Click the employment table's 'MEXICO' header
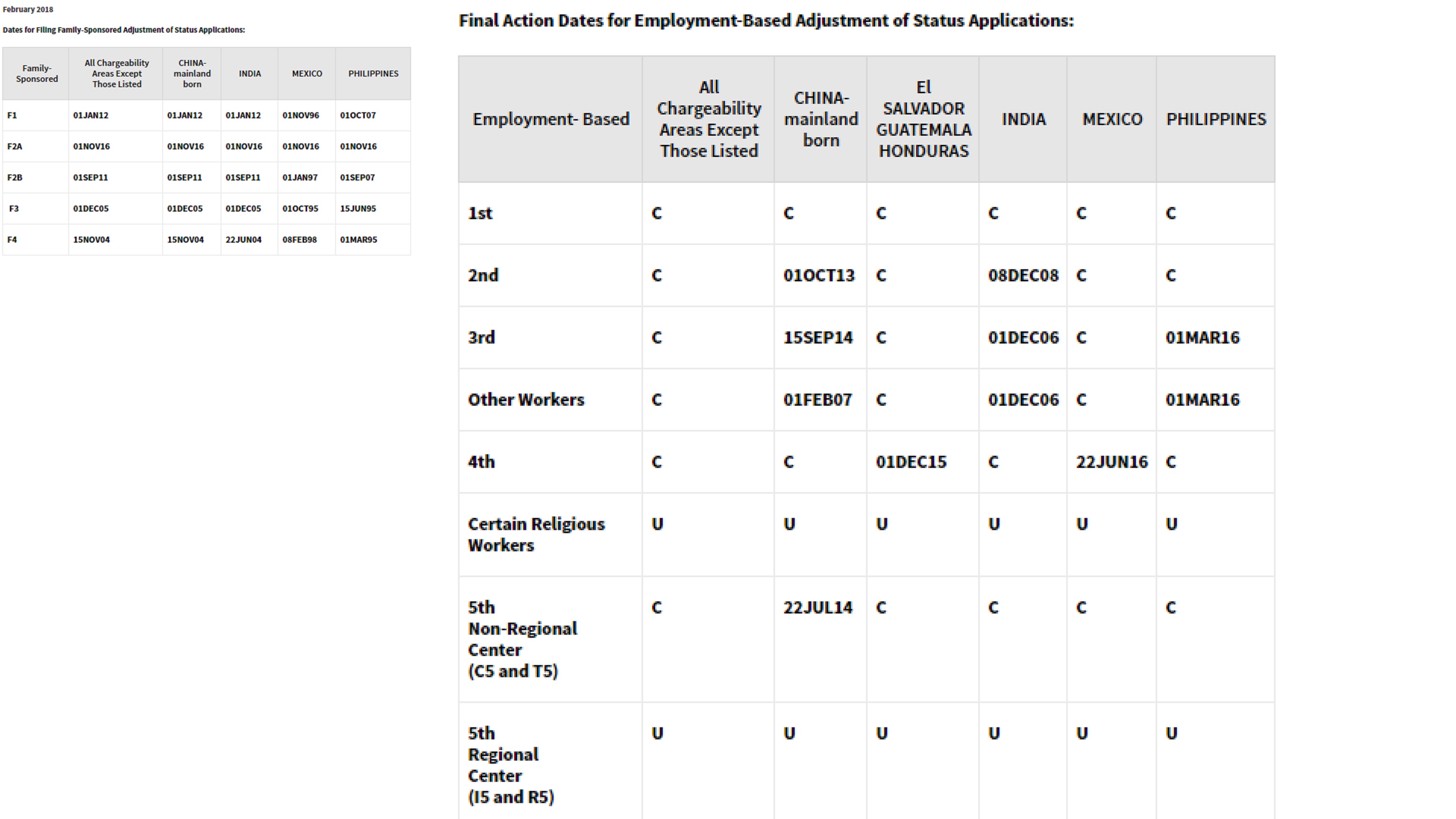This screenshot has width=1456, height=819. tap(1112, 119)
